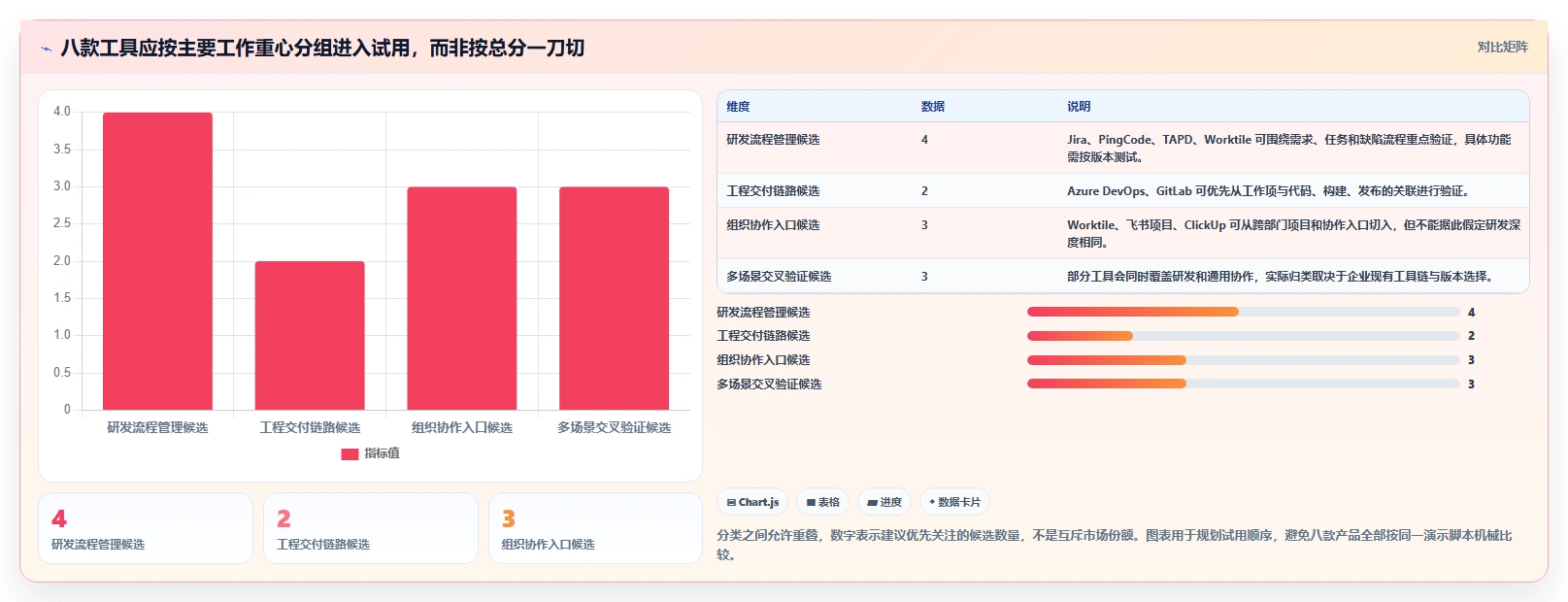Open the stat card showing 2 工程交付链路候选
Viewport: 1568px width, 602px height.
click(371, 528)
